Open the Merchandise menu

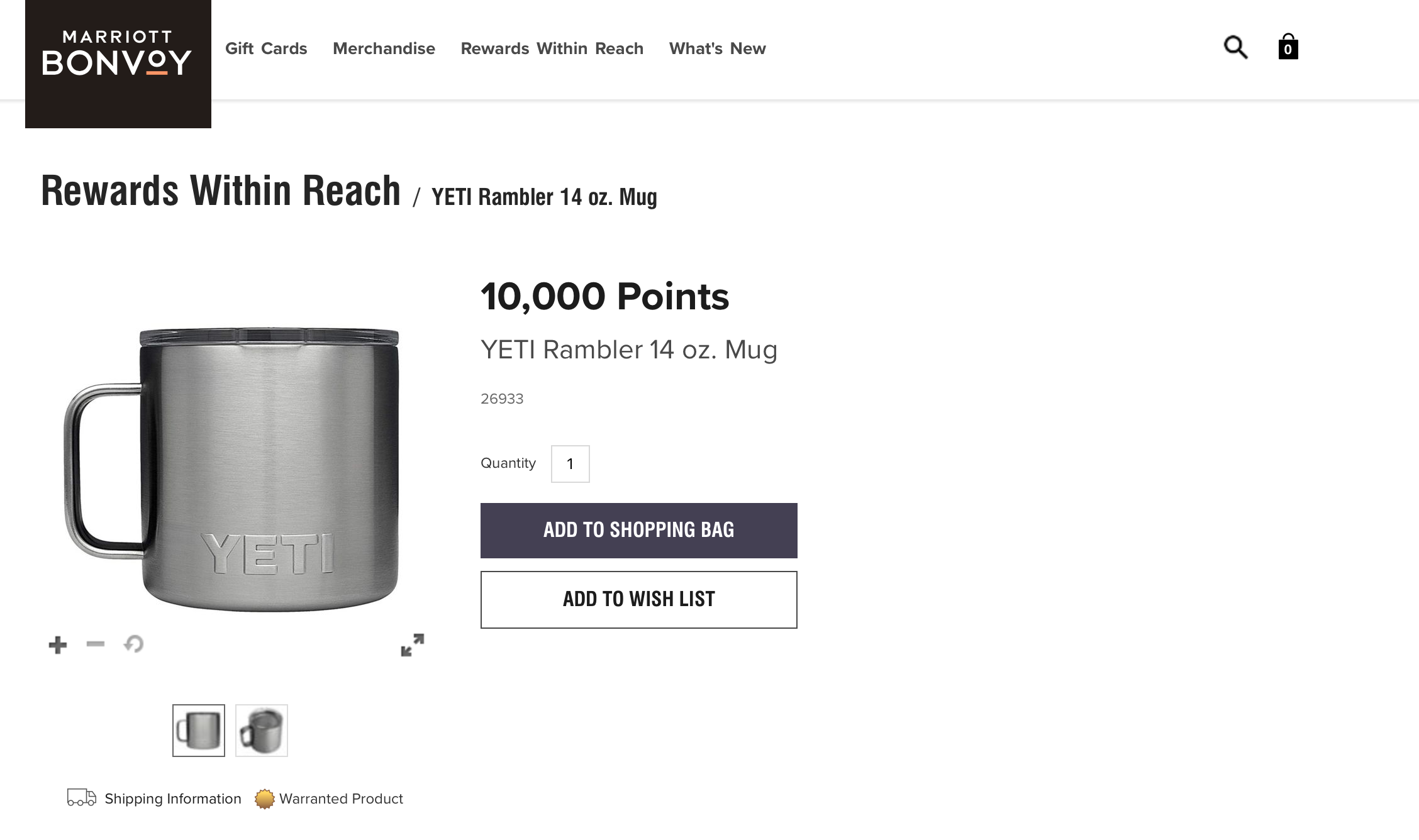click(384, 48)
